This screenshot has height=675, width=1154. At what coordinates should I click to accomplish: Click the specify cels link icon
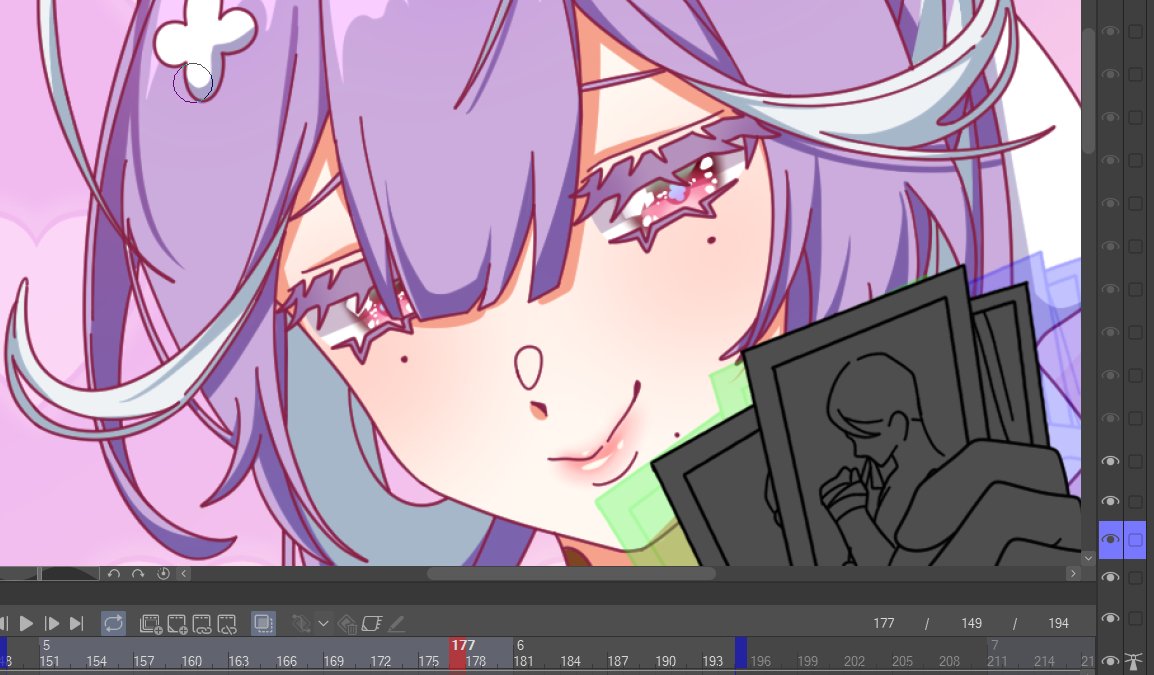[x=202, y=623]
